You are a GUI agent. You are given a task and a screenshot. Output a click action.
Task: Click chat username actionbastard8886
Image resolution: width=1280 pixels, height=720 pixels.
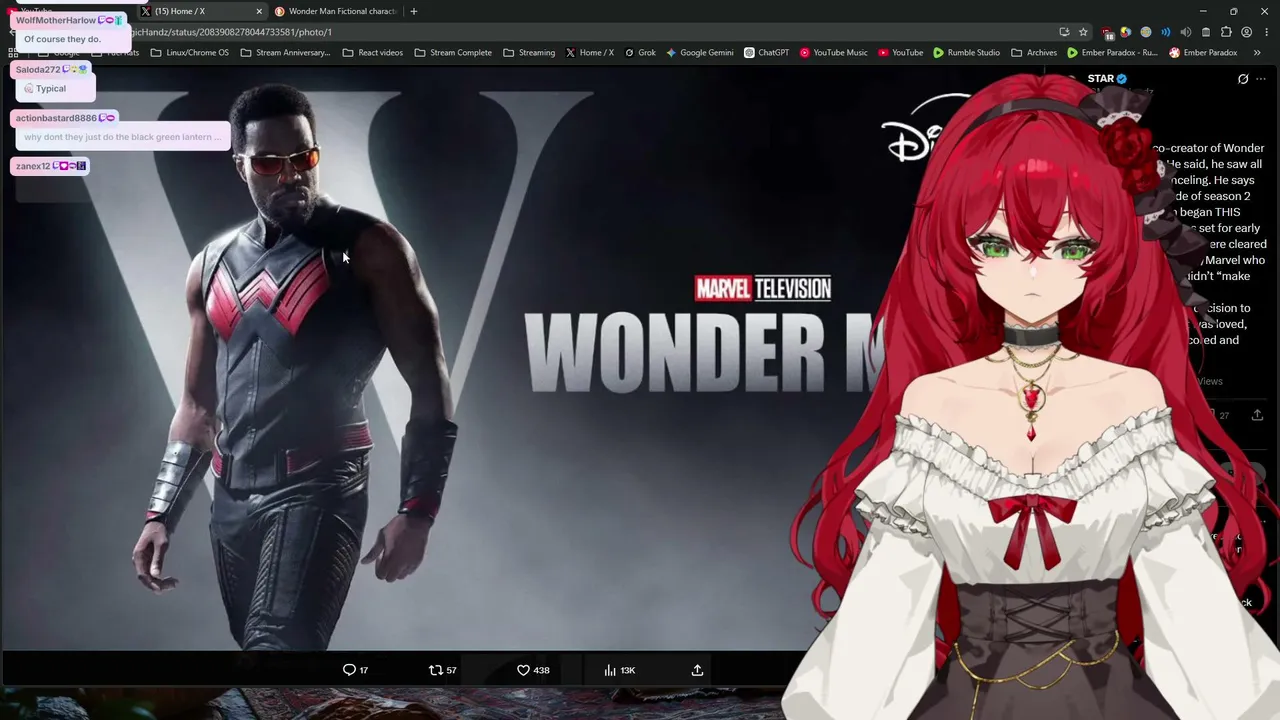[56, 118]
